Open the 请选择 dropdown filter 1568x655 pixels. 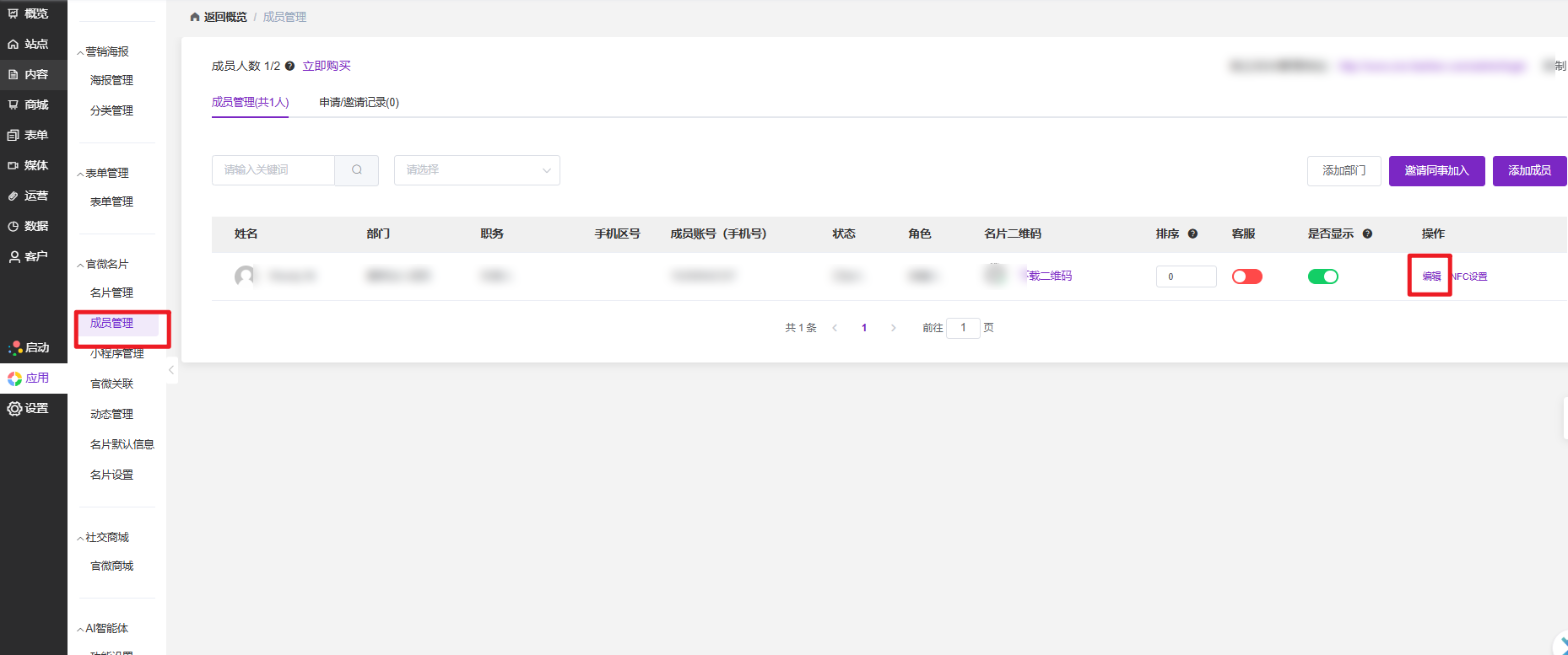[x=477, y=170]
